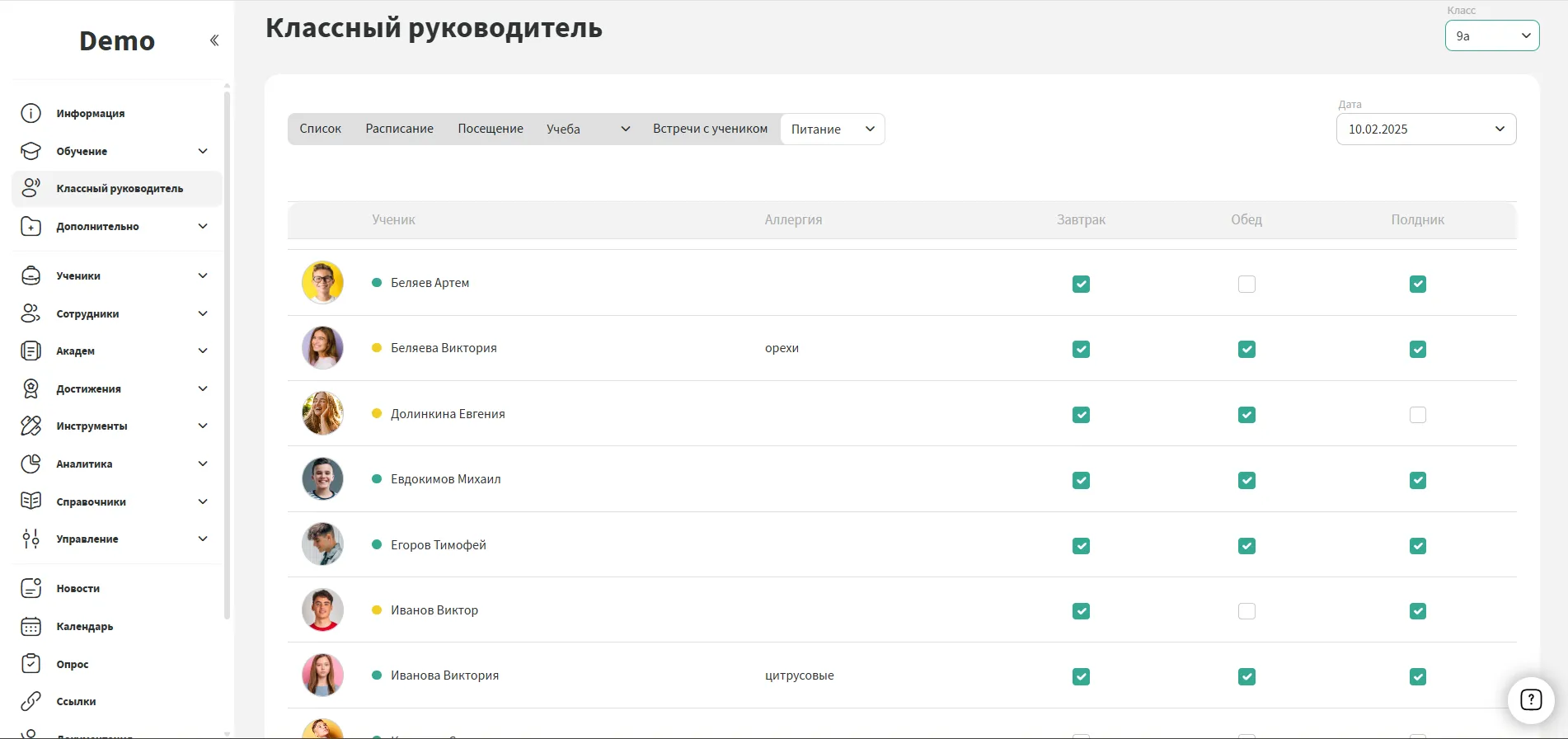Uncheck breakfast for Евдокимов Михаил
Image resolution: width=1568 pixels, height=739 pixels.
tap(1081, 480)
